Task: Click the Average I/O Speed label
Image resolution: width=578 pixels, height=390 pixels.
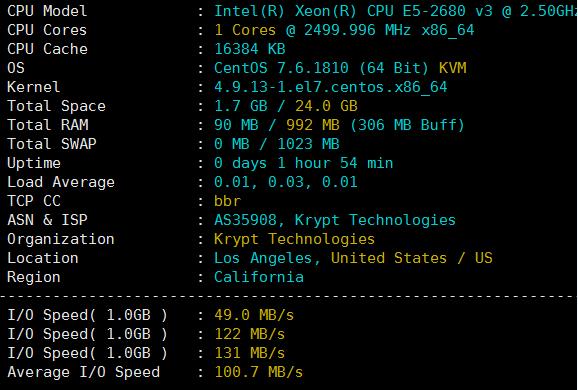Action: (84, 372)
